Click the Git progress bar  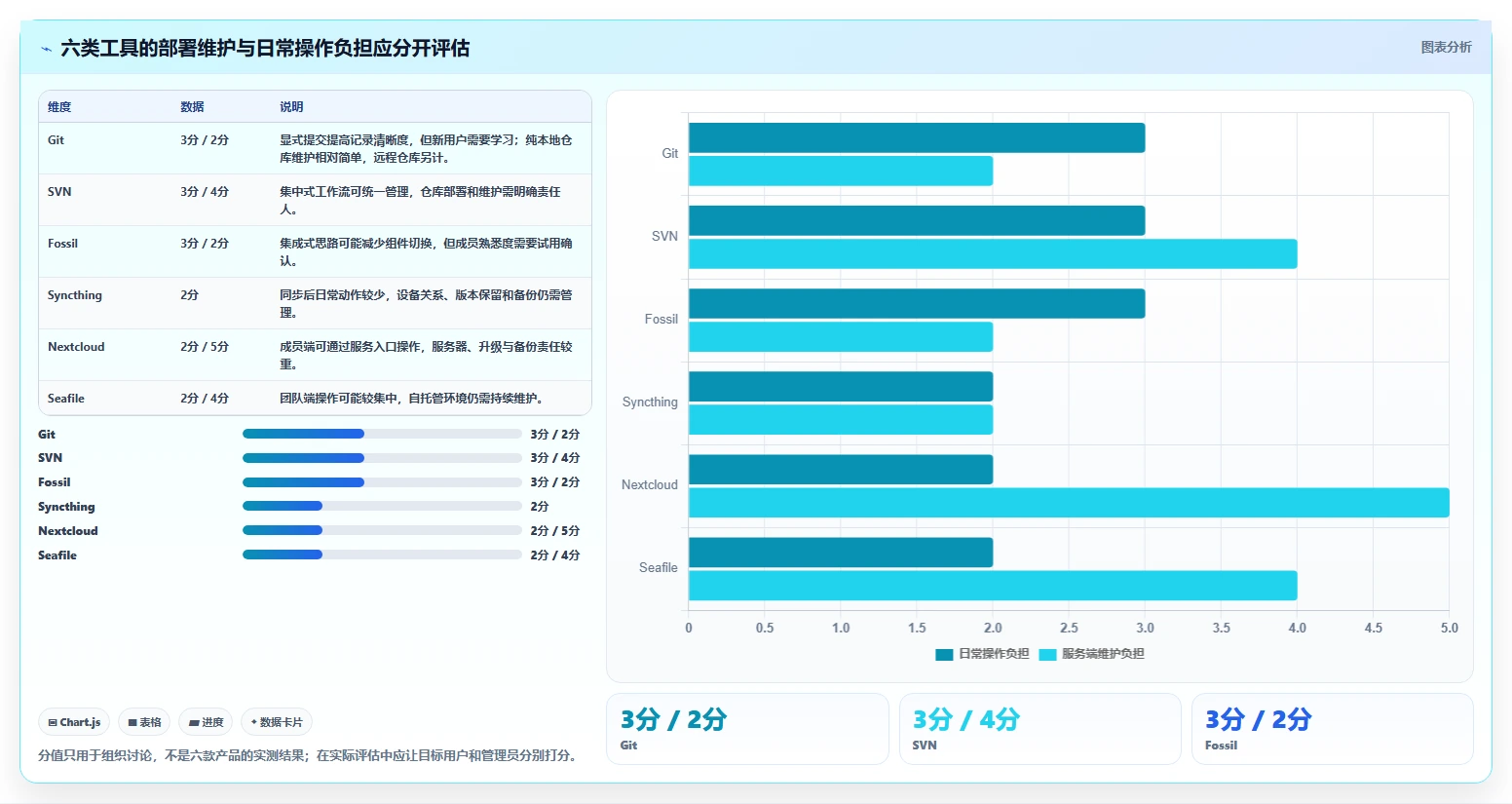(x=382, y=434)
